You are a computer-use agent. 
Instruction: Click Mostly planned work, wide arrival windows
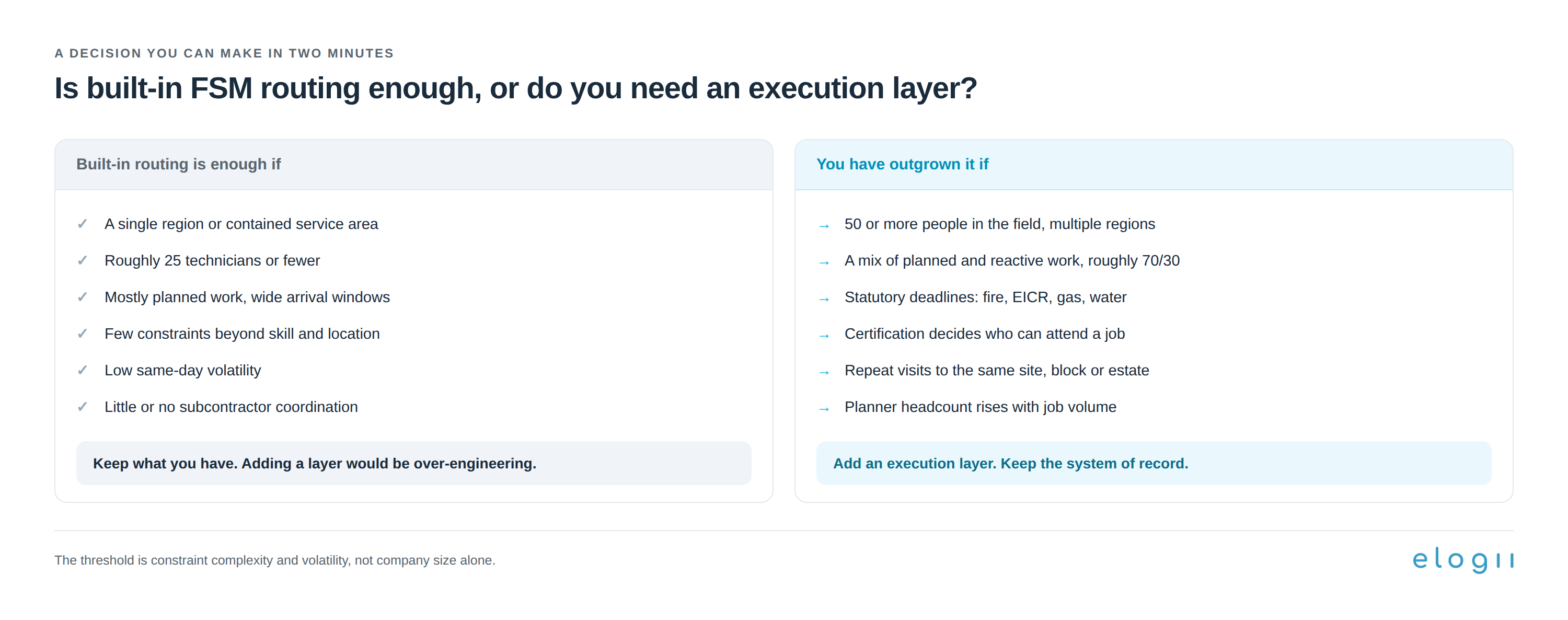click(x=247, y=297)
